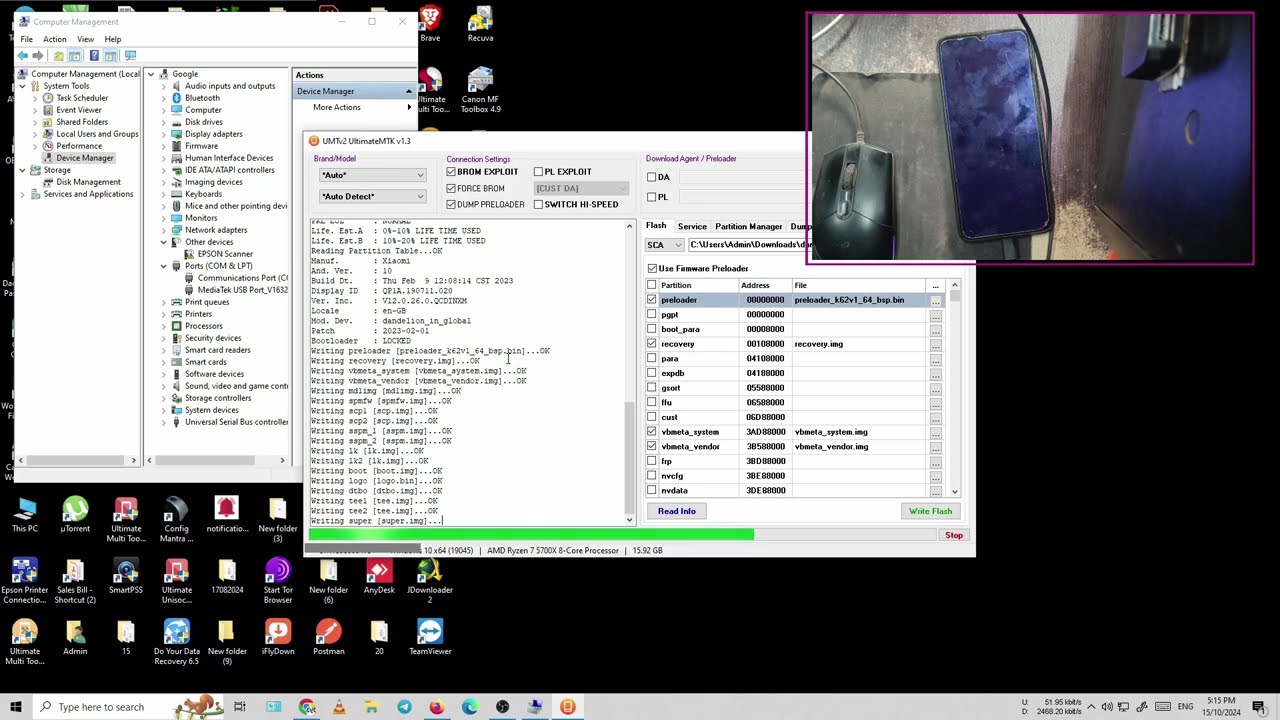Click the Forward arrow in Computer Management toolbar
1280x720 pixels.
(37, 56)
